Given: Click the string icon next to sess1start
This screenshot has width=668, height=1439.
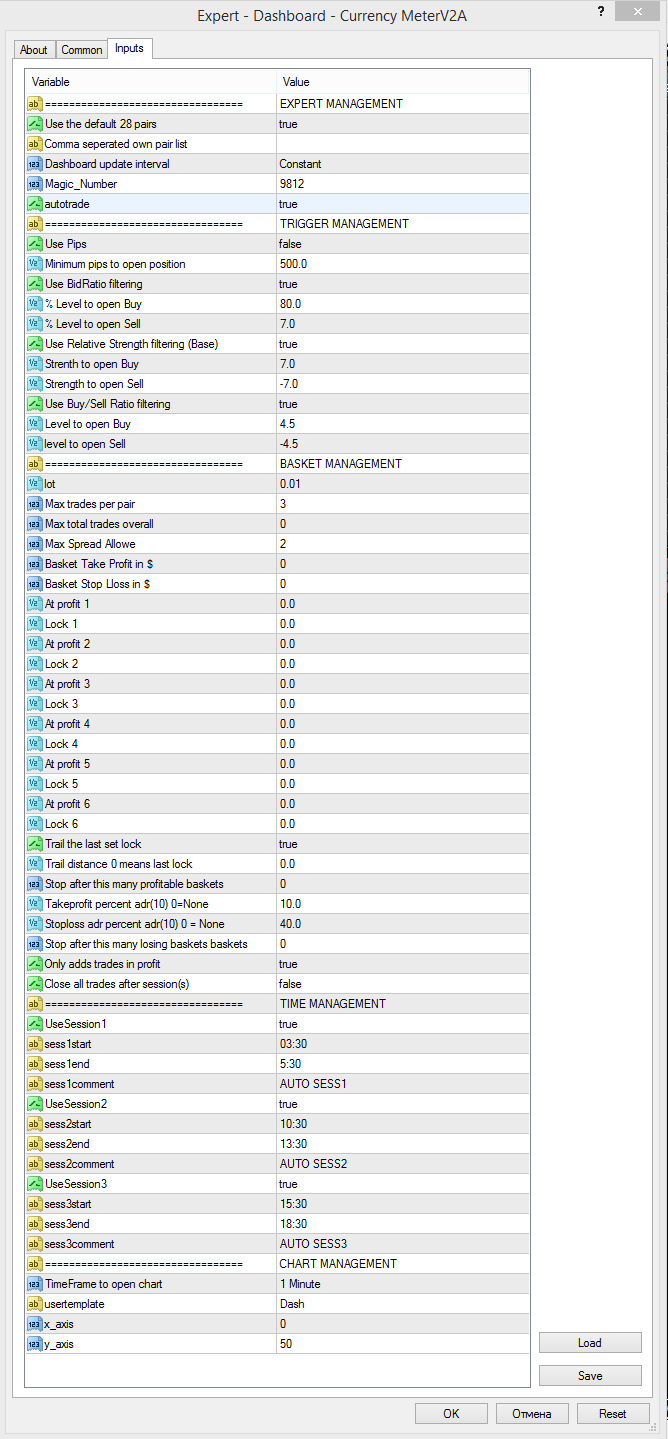Looking at the screenshot, I should 34,1044.
